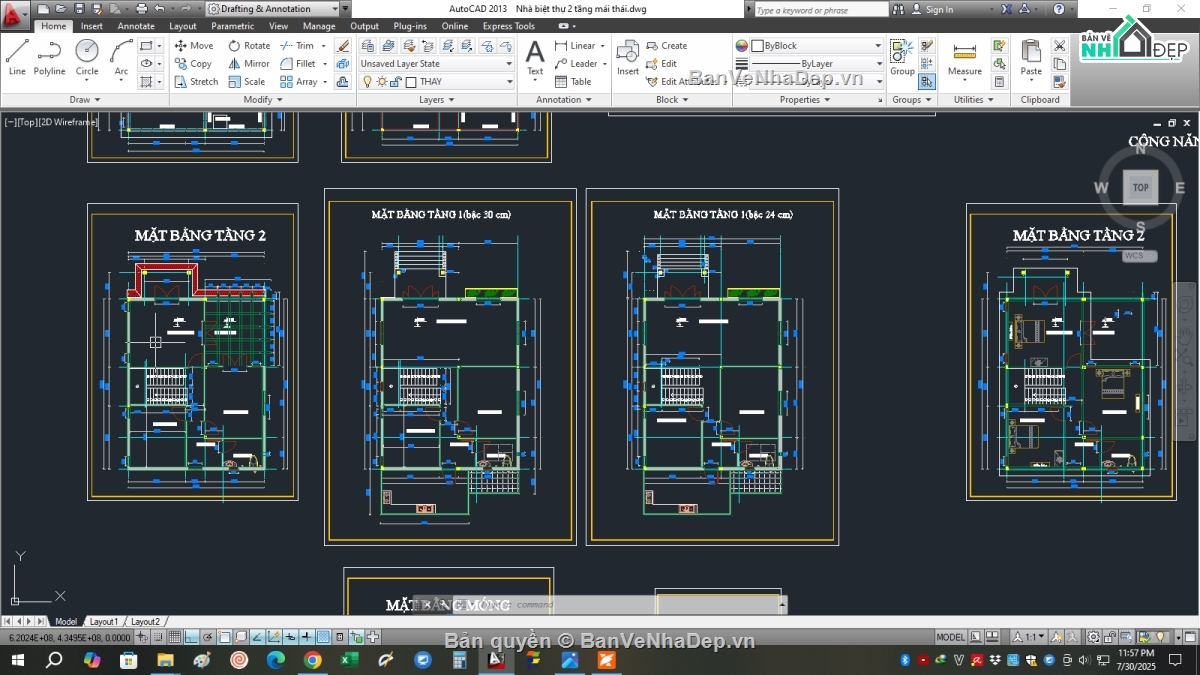Expand the ByBlock color dropdown
The width and height of the screenshot is (1200, 675).
tap(878, 46)
